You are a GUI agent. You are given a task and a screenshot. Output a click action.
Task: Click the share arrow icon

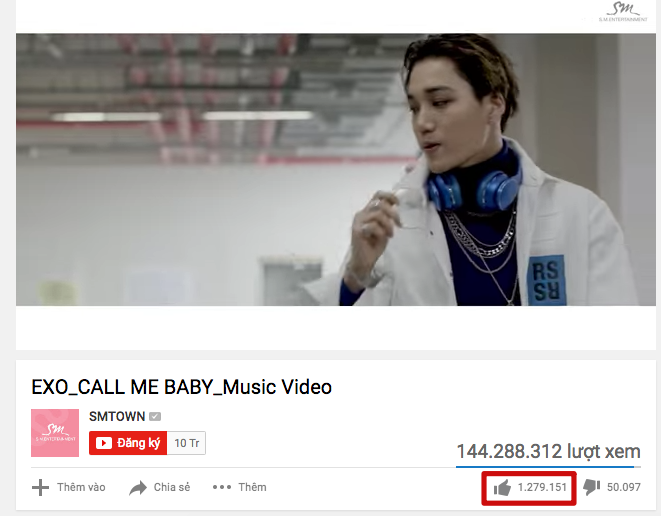click(138, 488)
